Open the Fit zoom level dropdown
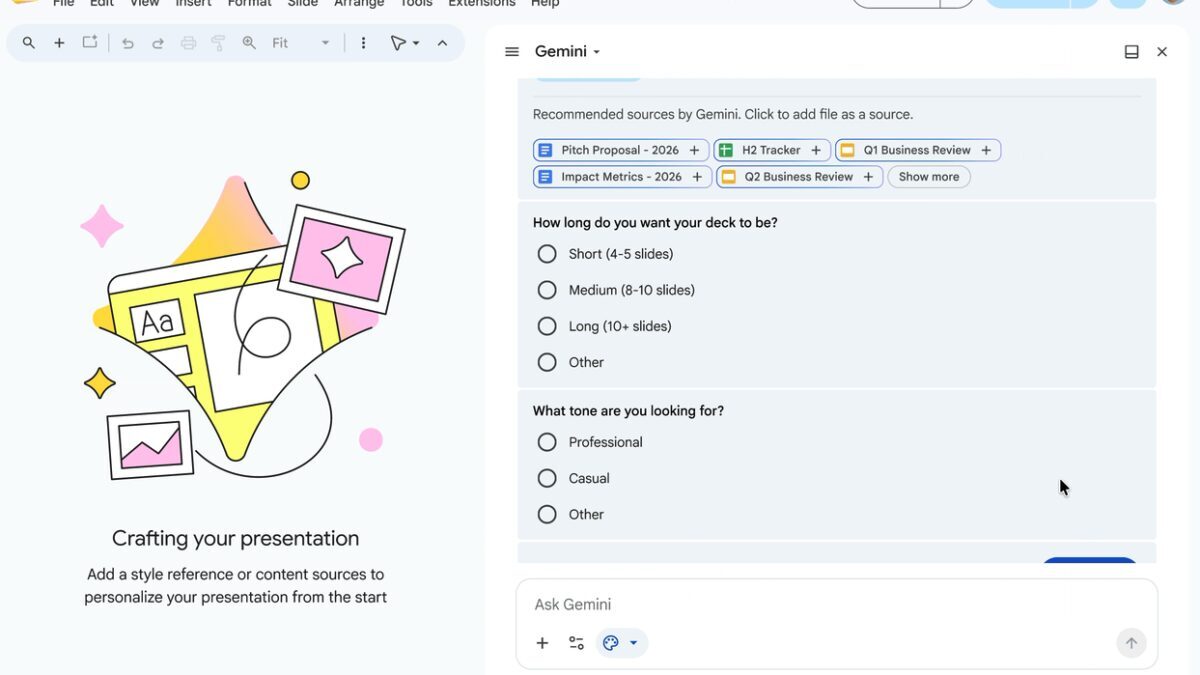The width and height of the screenshot is (1200, 675). click(x=300, y=43)
